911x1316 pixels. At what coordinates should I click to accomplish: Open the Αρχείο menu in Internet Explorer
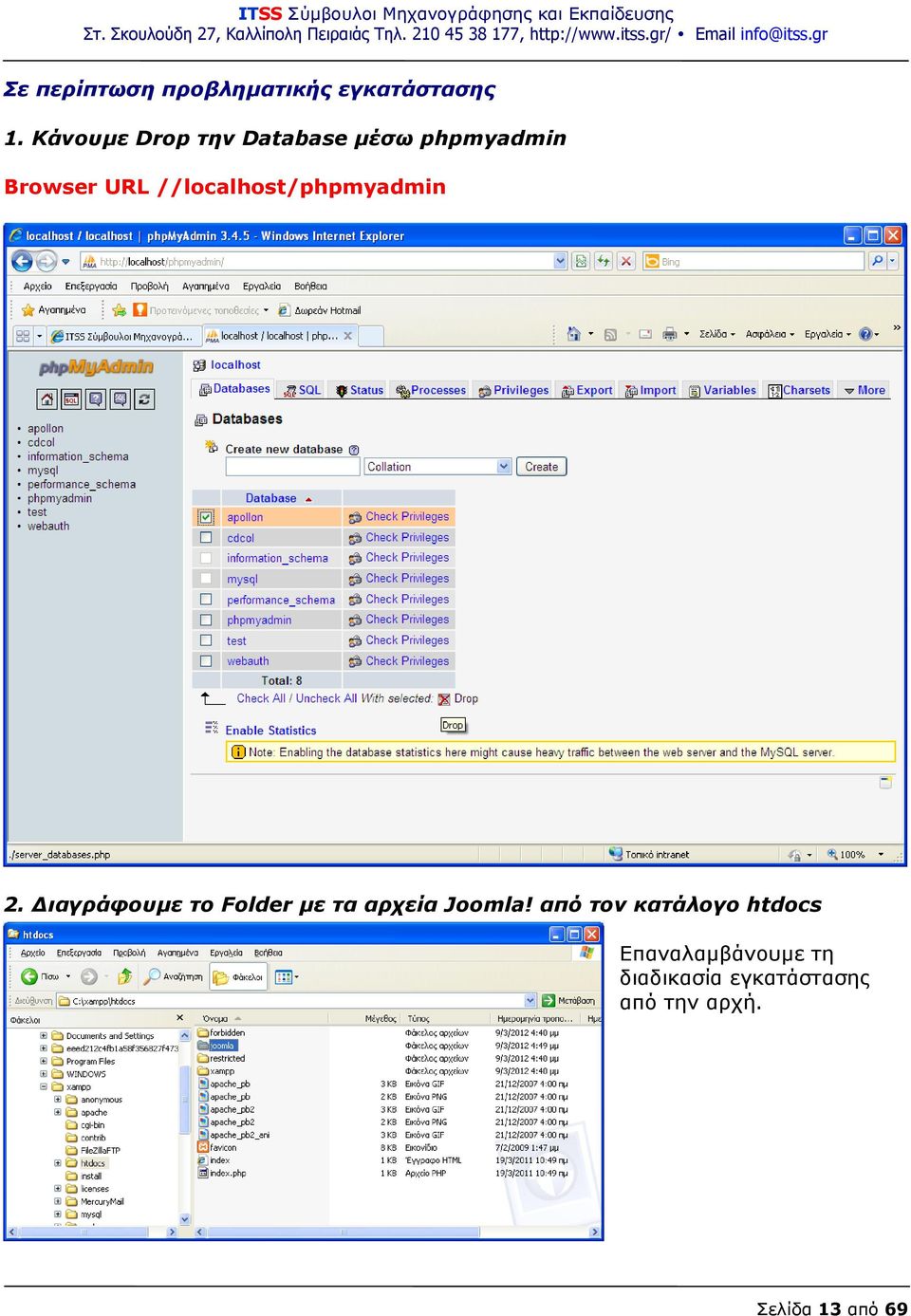(x=38, y=286)
